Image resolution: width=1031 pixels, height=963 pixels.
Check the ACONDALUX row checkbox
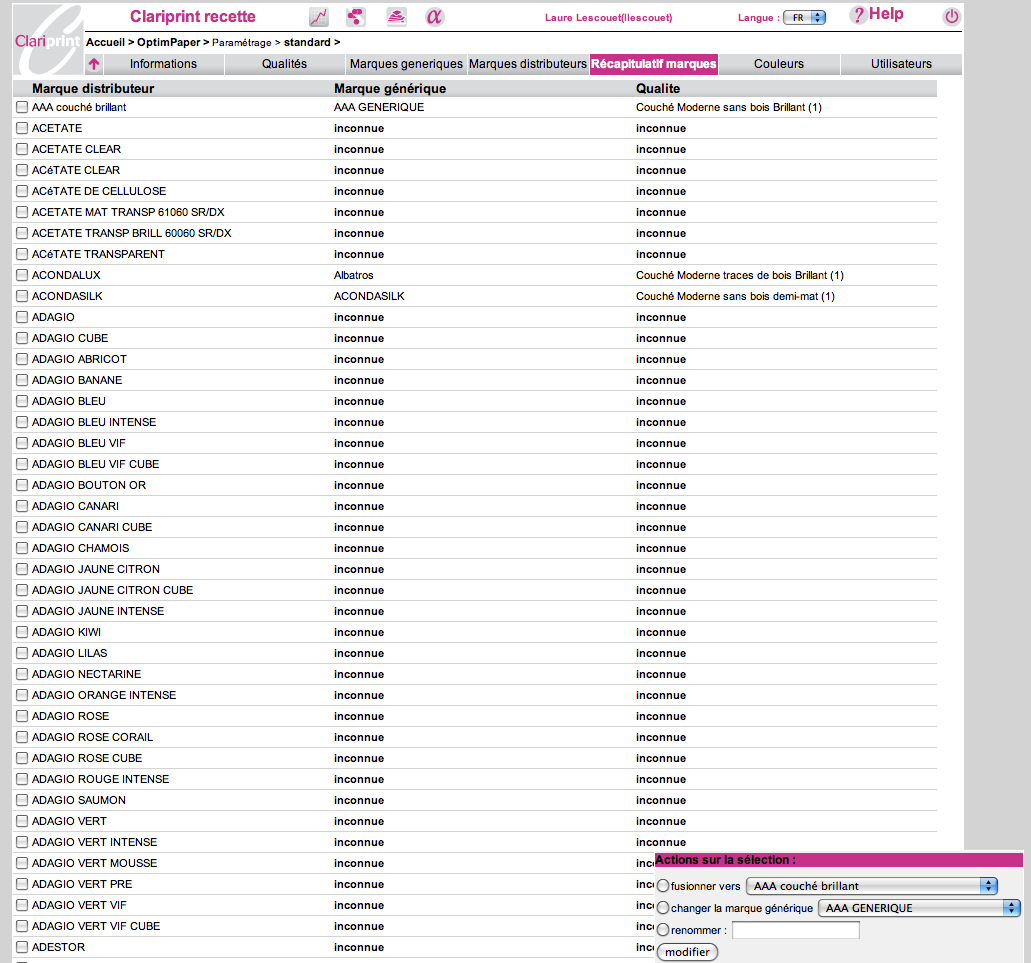click(22, 275)
